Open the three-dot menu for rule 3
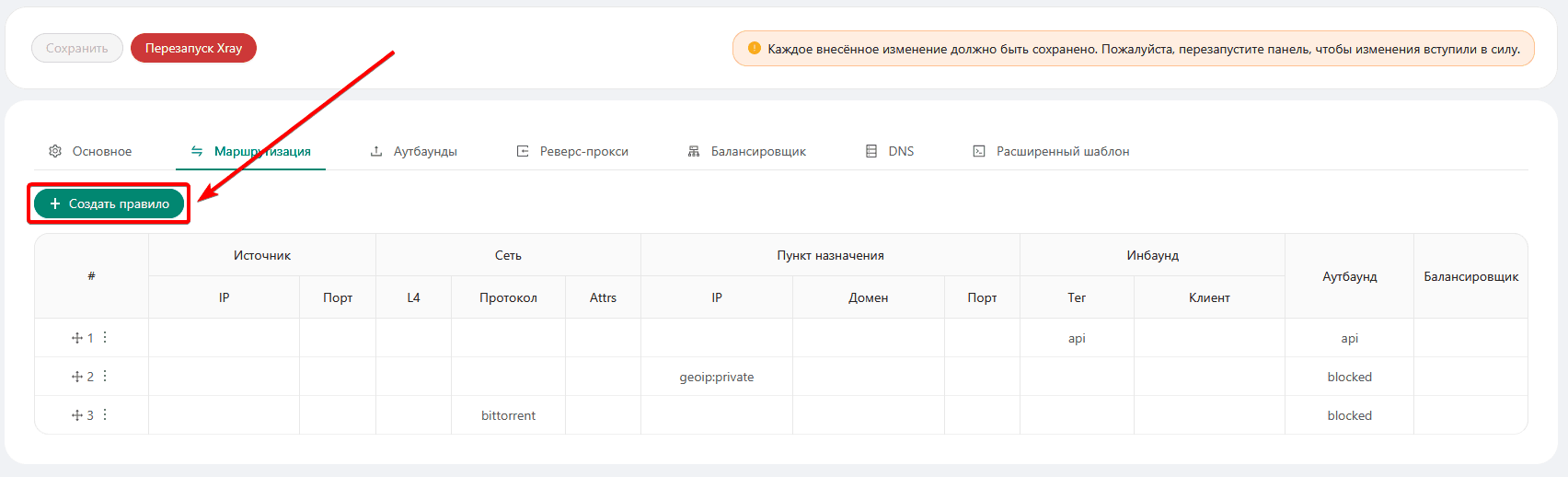This screenshot has width=1568, height=477. pos(105,415)
